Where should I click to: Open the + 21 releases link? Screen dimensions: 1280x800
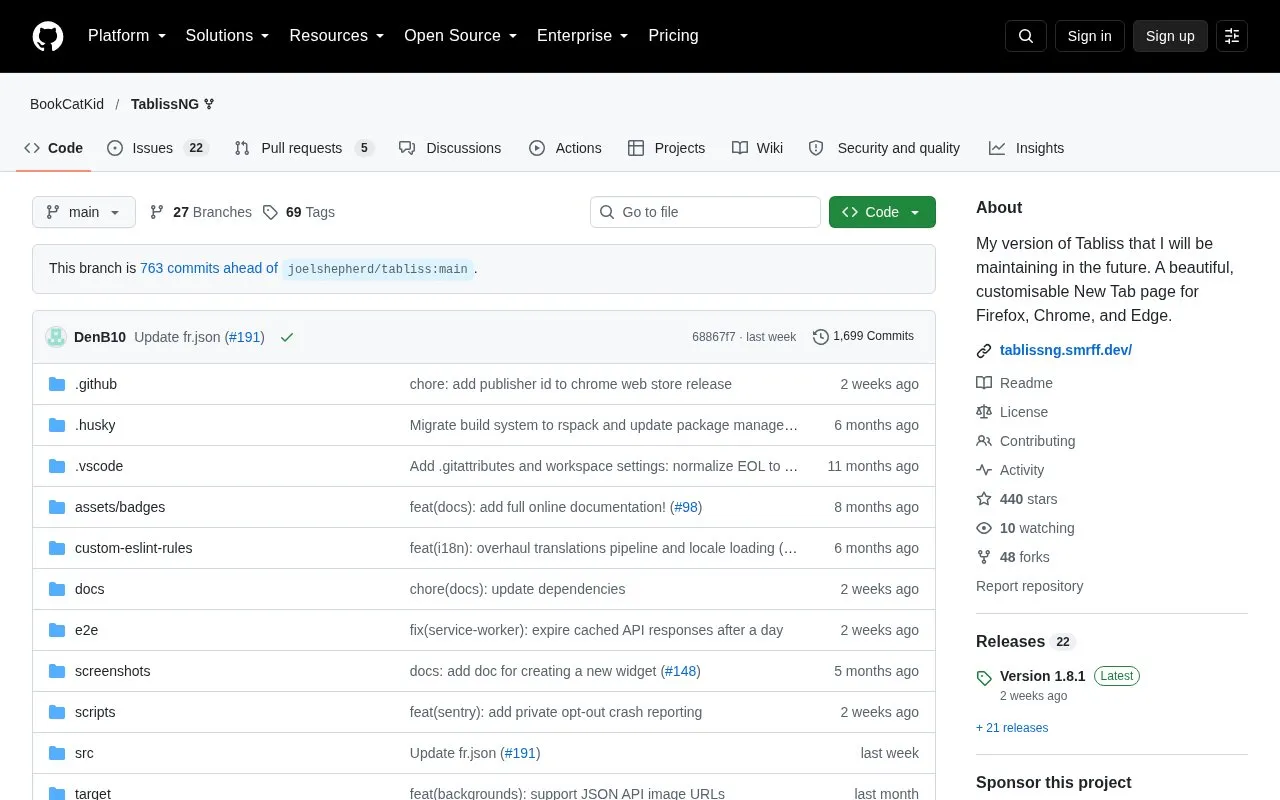(1012, 728)
